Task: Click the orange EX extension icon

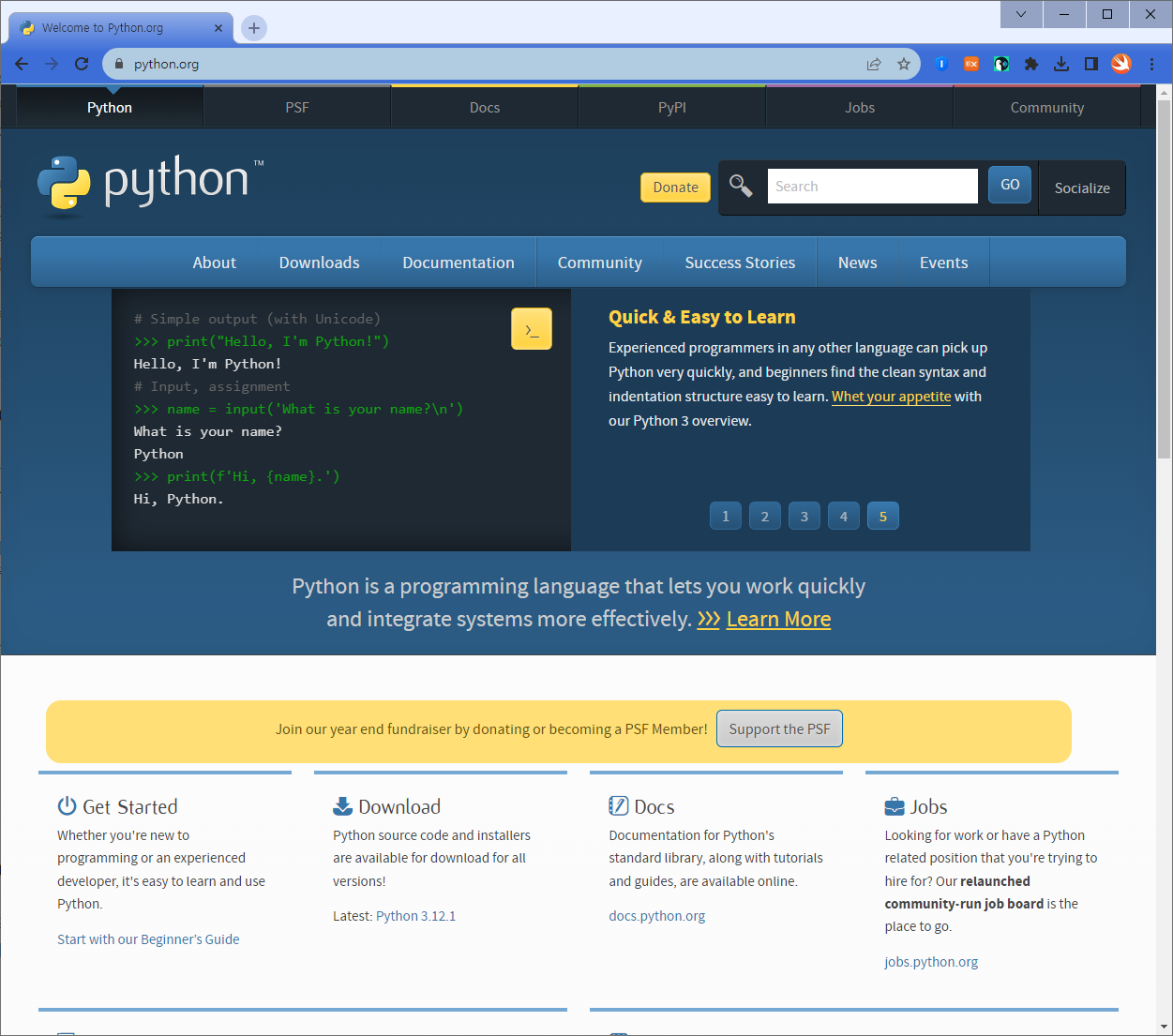Action: click(971, 64)
